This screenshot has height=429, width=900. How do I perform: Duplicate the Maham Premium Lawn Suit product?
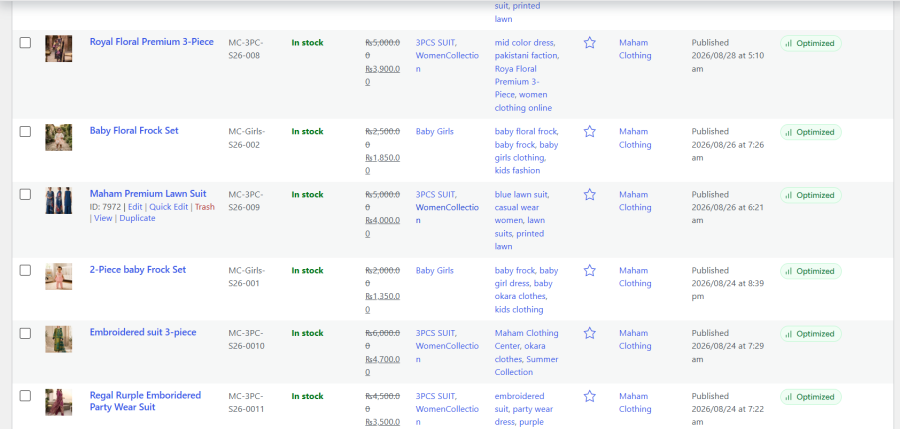(x=137, y=218)
